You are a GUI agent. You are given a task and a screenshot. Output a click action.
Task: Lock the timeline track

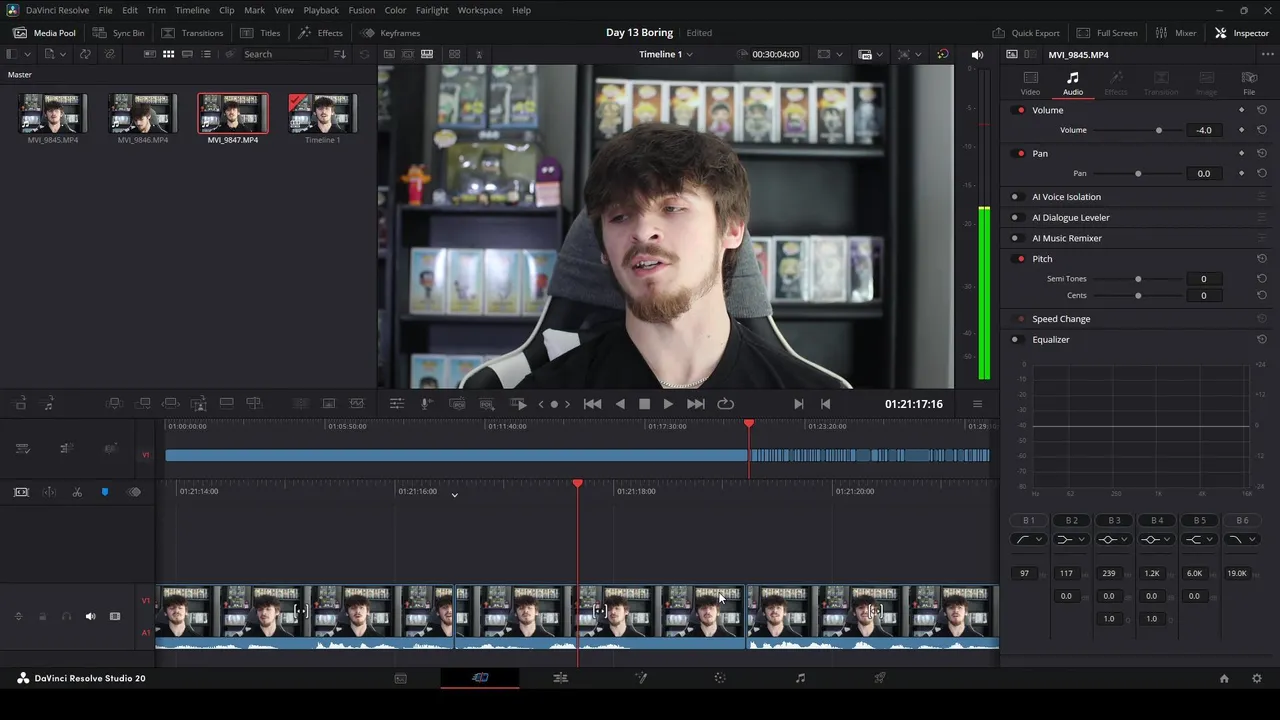click(x=42, y=616)
